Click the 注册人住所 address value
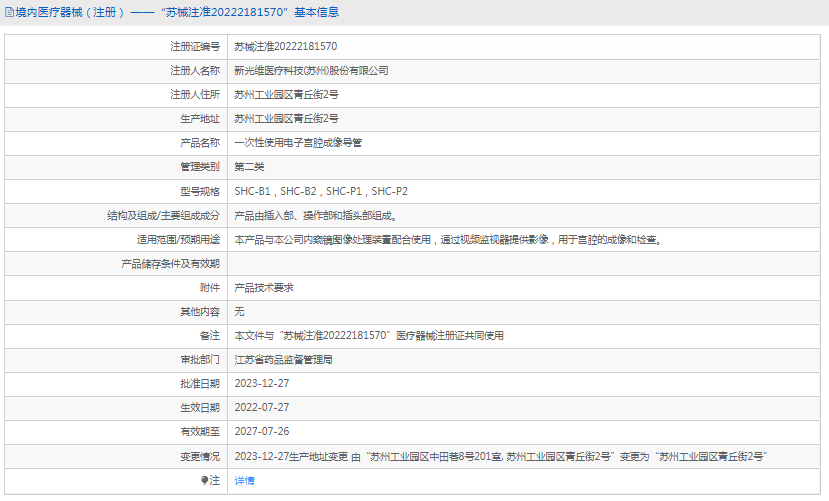The width and height of the screenshot is (829, 501). 287,95
